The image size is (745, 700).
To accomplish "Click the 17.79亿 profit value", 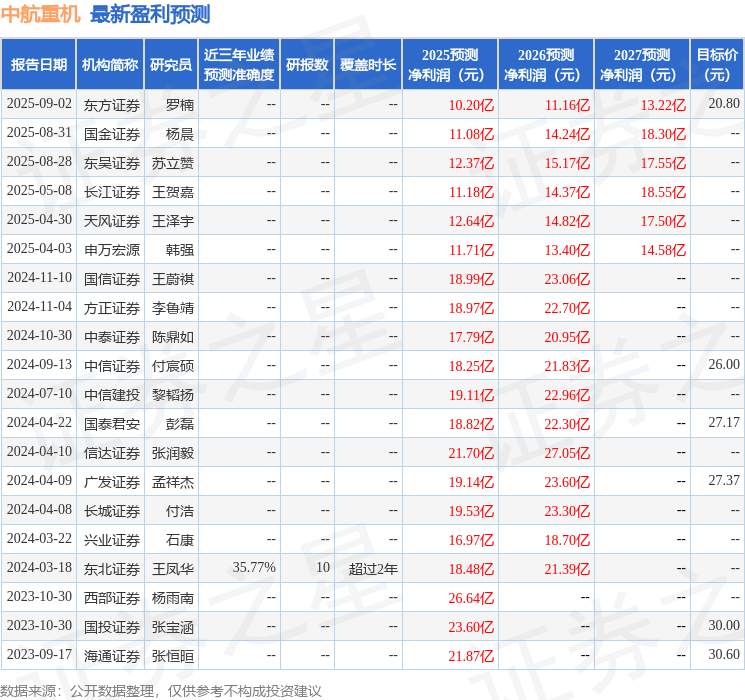I will pyautogui.click(x=471, y=337).
